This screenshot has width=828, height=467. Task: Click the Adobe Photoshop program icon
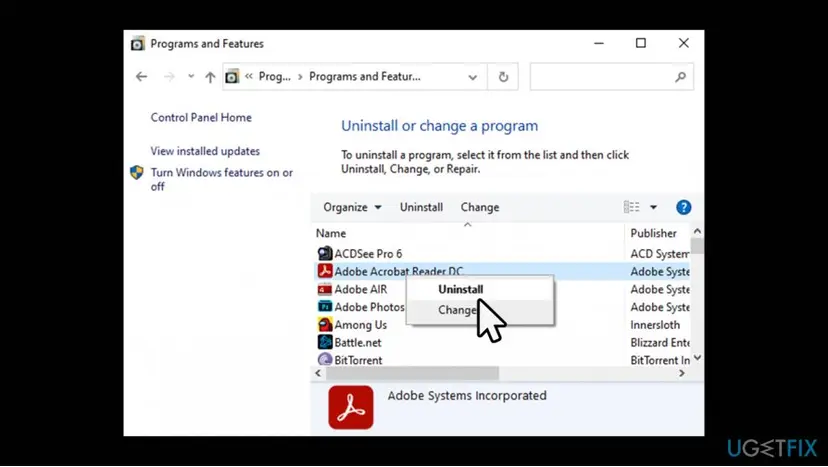tap(325, 306)
